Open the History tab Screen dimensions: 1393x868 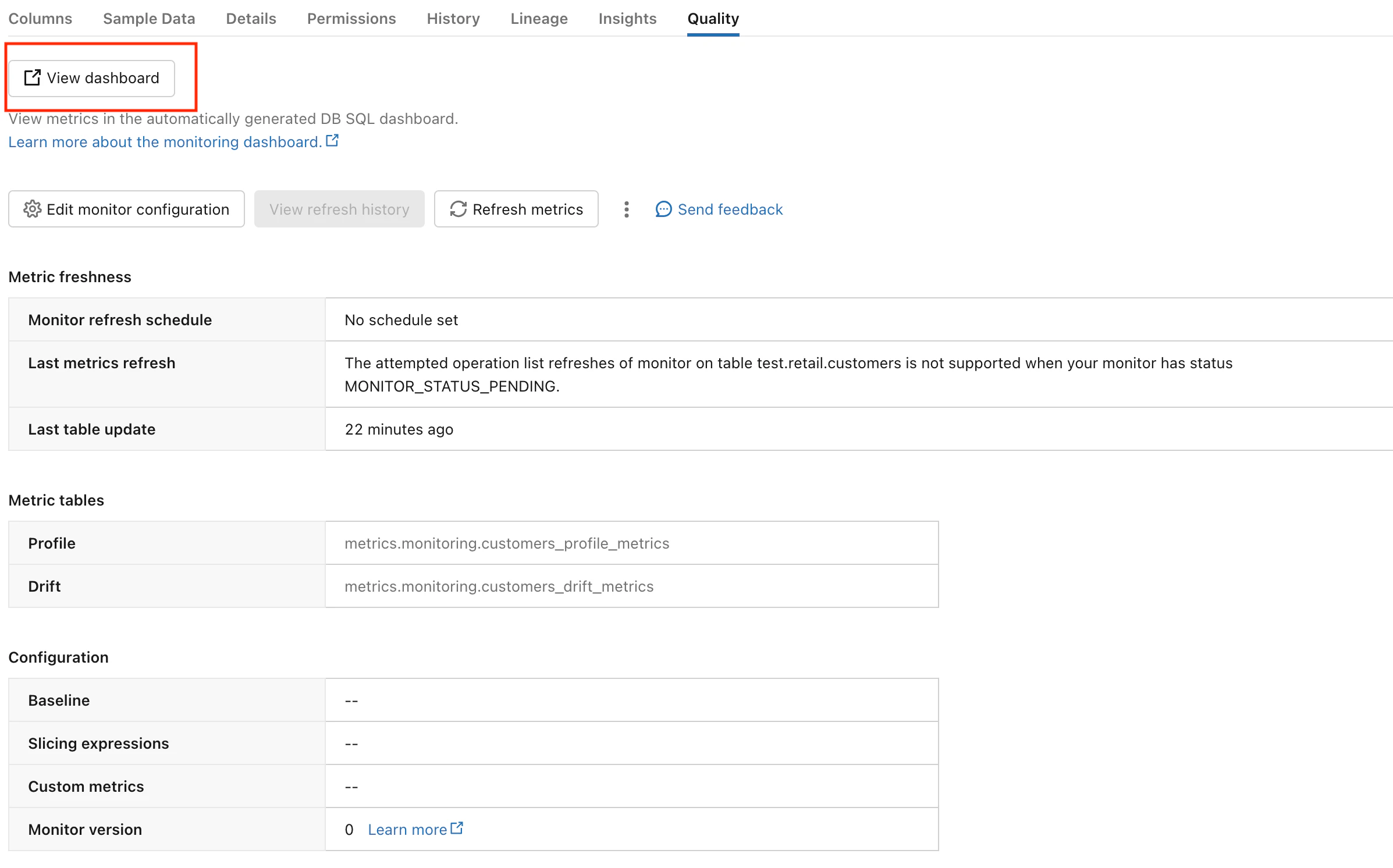click(x=453, y=19)
